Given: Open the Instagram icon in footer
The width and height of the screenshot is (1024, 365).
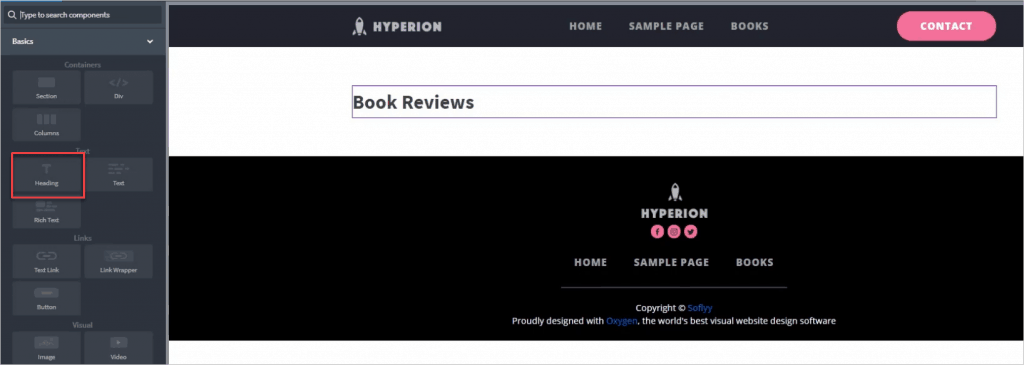Looking at the screenshot, I should point(674,231).
